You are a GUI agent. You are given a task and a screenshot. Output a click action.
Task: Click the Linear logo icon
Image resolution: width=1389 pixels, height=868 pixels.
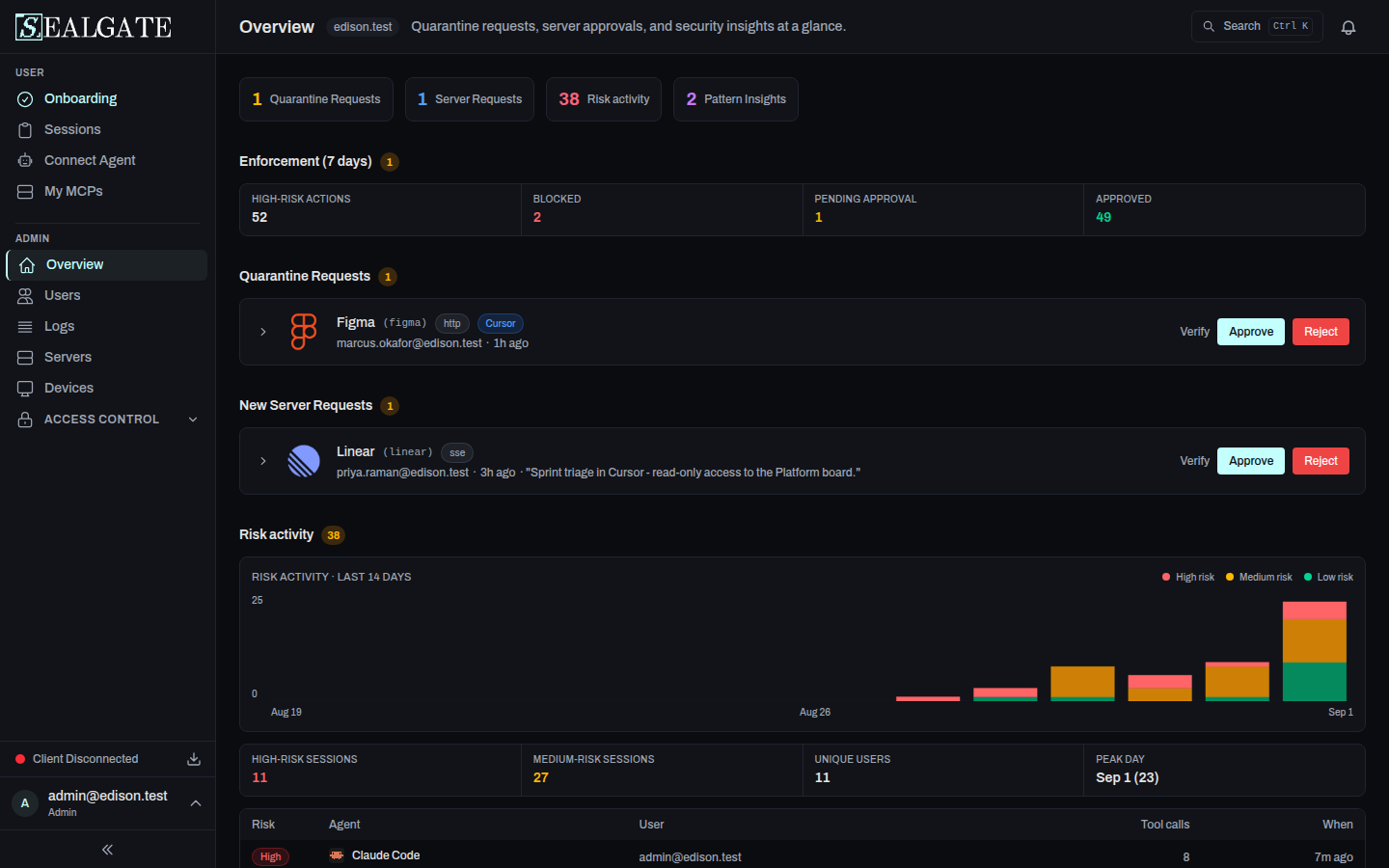coord(304,461)
